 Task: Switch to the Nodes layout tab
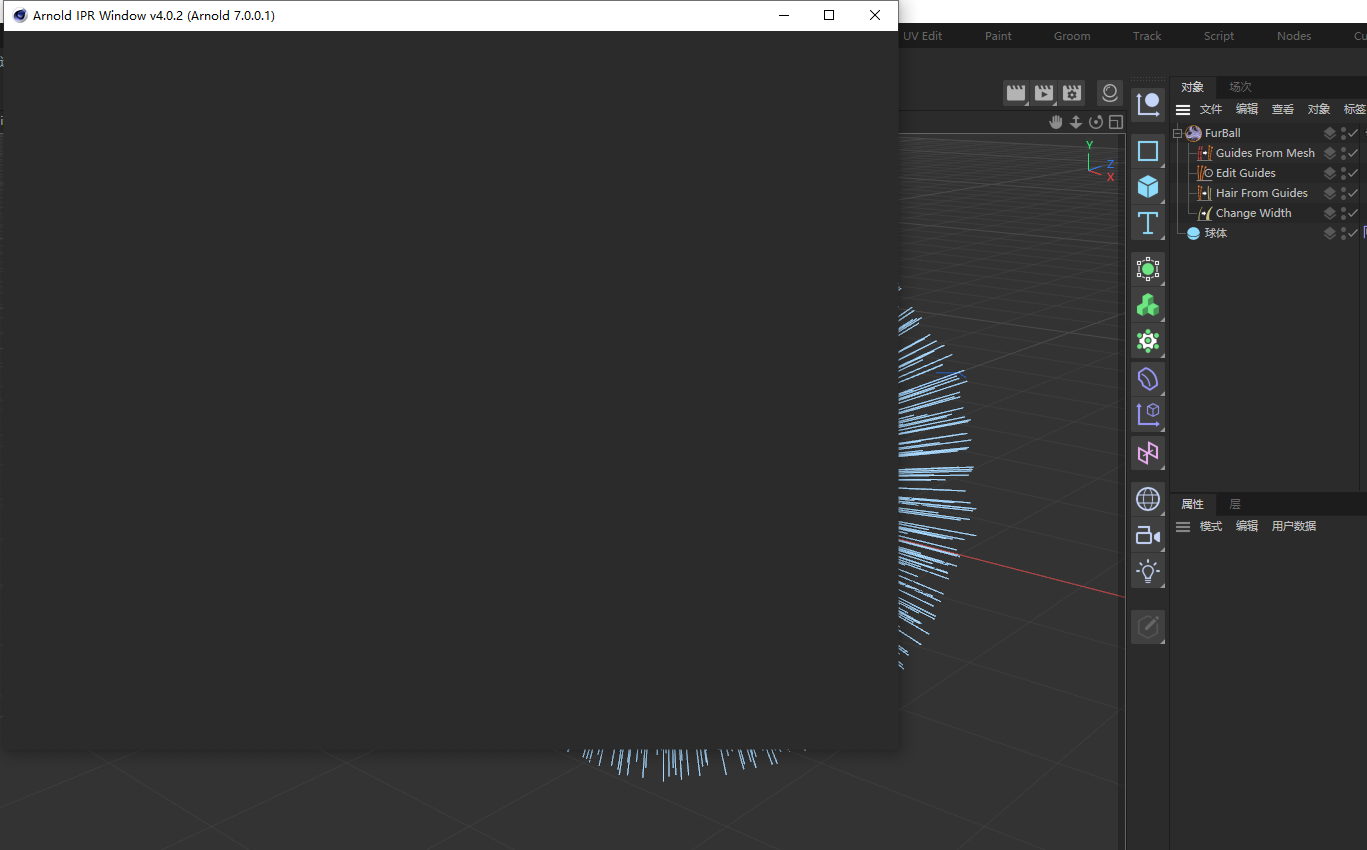point(1294,36)
